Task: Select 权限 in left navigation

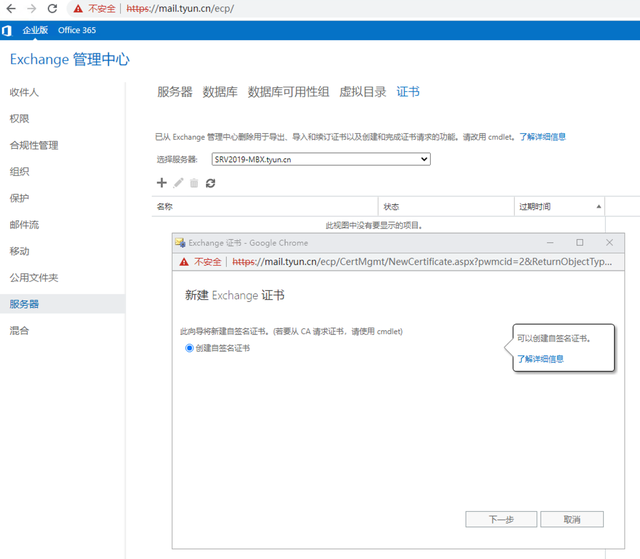Action: pyautogui.click(x=19, y=119)
